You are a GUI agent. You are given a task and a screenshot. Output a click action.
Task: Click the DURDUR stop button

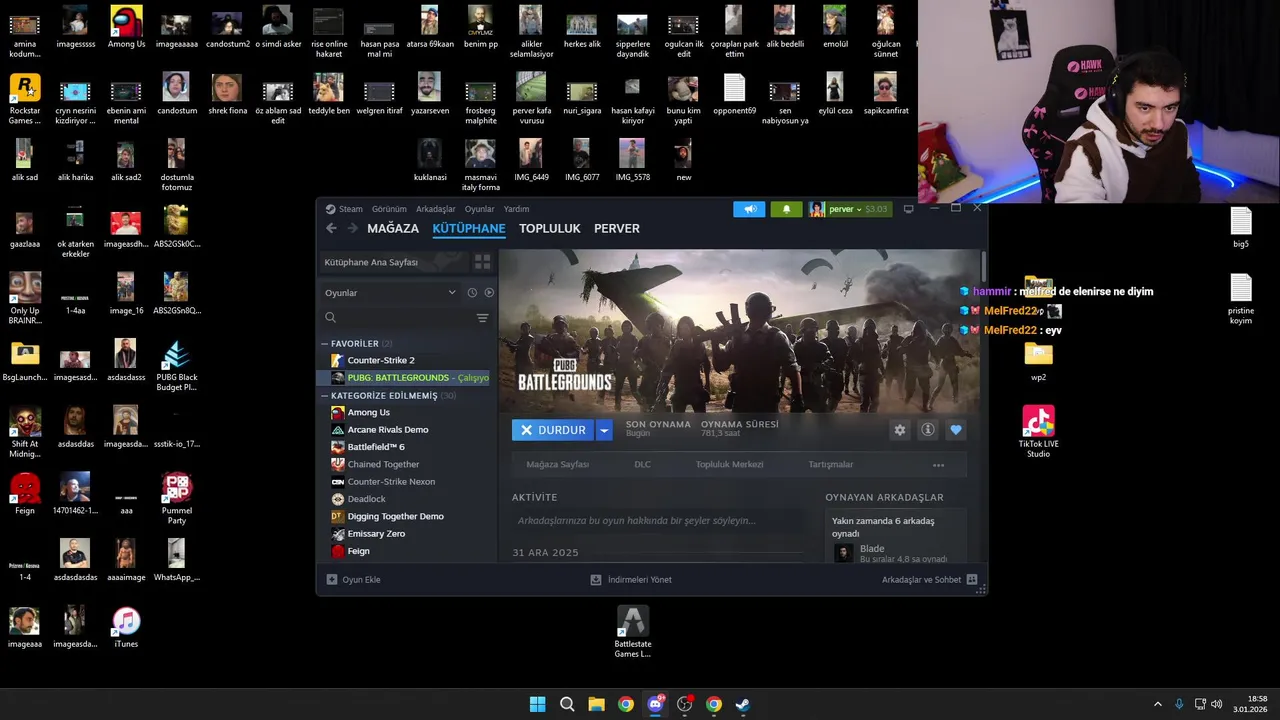(x=553, y=430)
